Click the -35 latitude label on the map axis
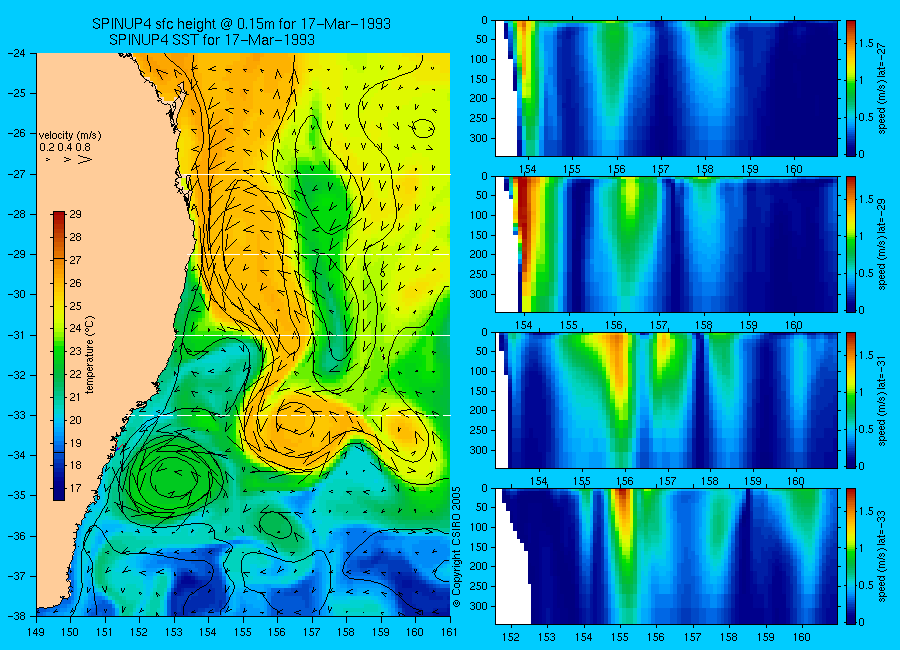Viewport: 900px width, 650px height. pyautogui.click(x=18, y=495)
